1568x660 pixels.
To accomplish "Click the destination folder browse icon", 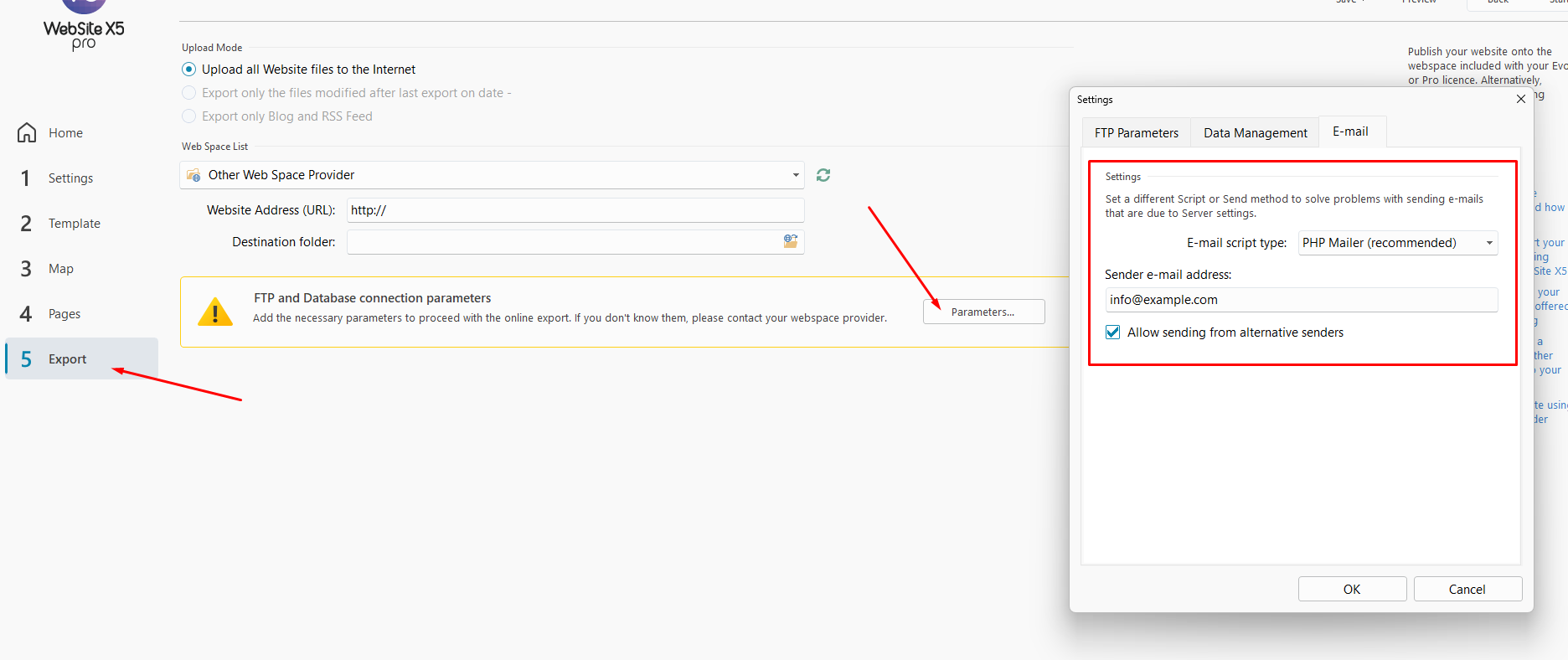I will [x=790, y=242].
